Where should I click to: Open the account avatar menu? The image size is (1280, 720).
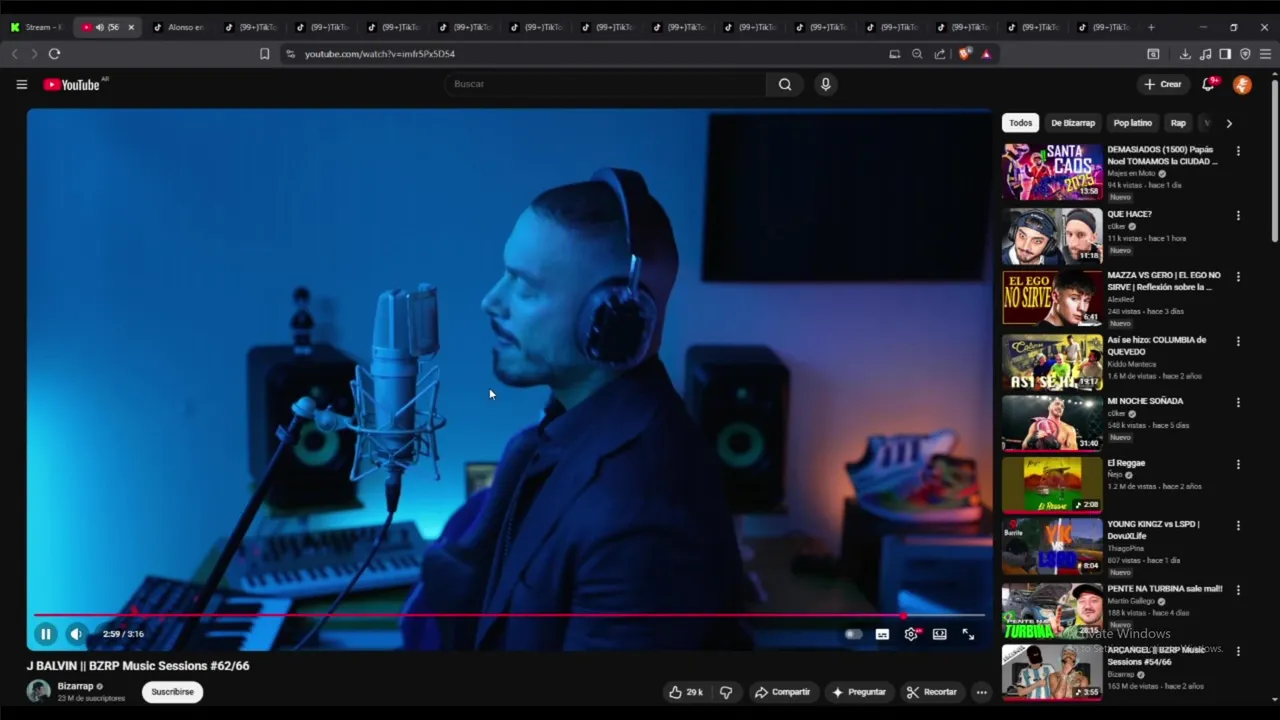(1242, 85)
